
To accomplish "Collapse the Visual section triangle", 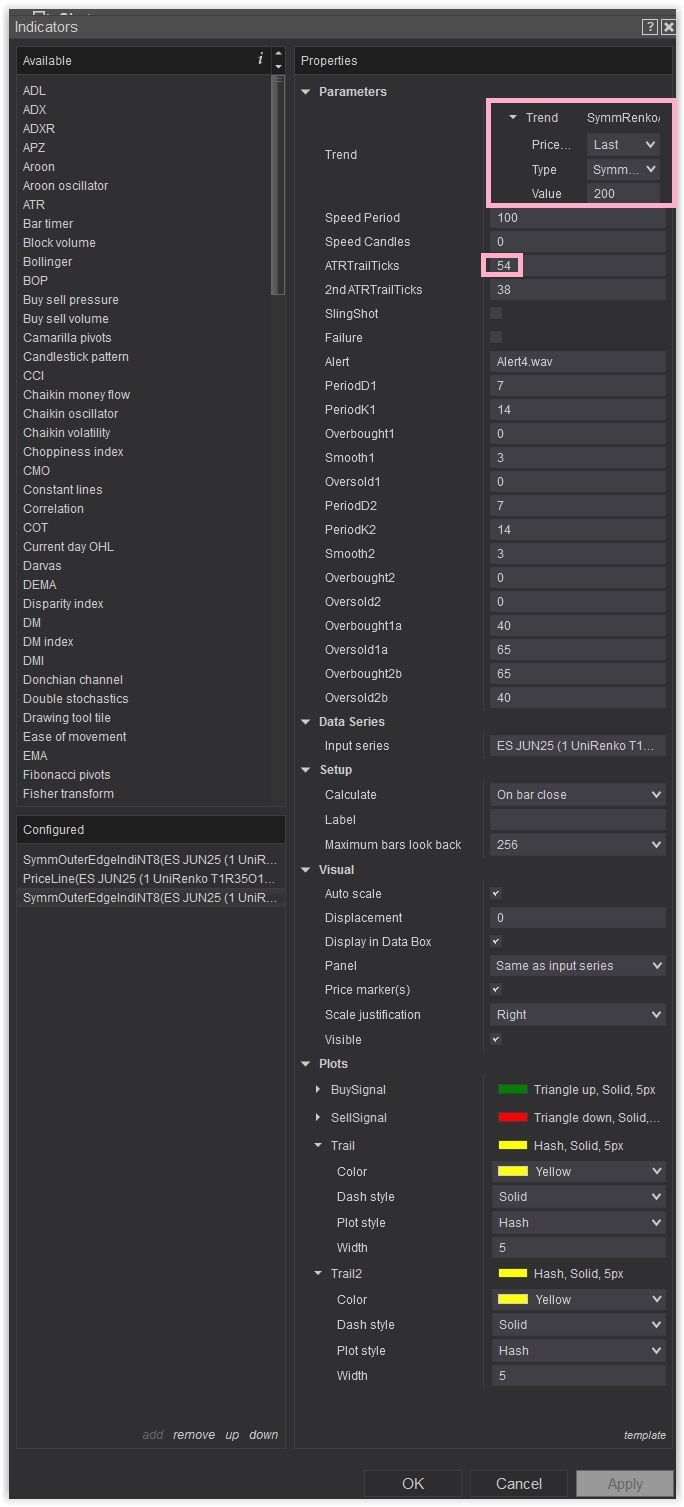I will (x=306, y=870).
